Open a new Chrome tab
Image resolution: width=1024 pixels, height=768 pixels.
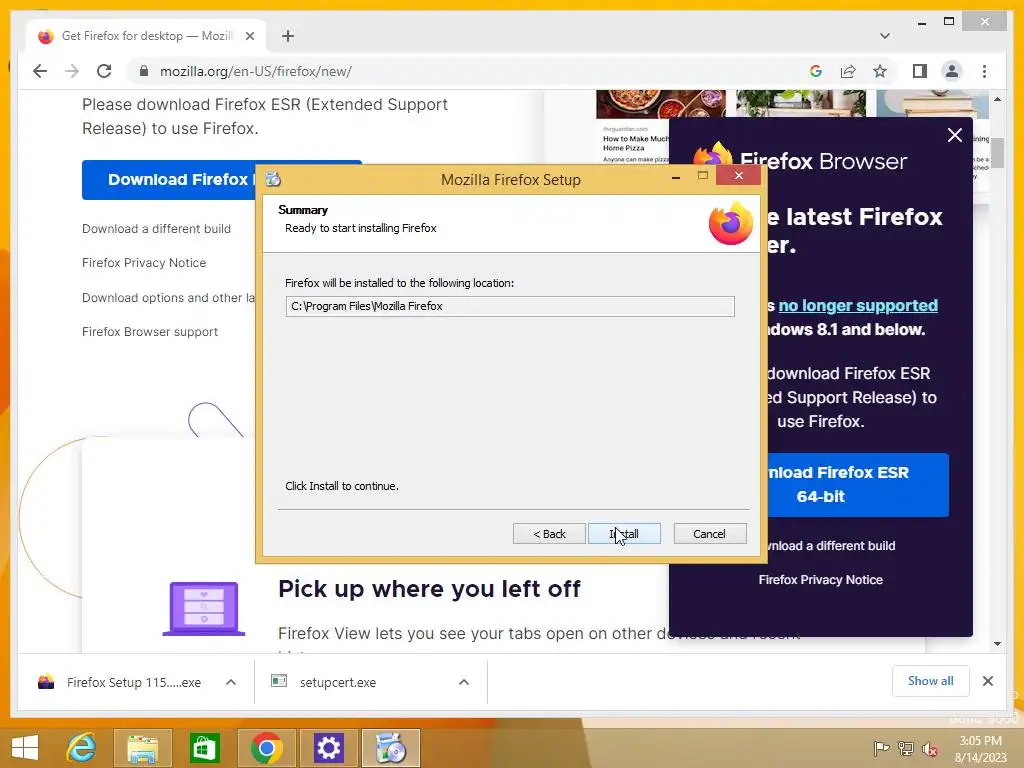[288, 36]
